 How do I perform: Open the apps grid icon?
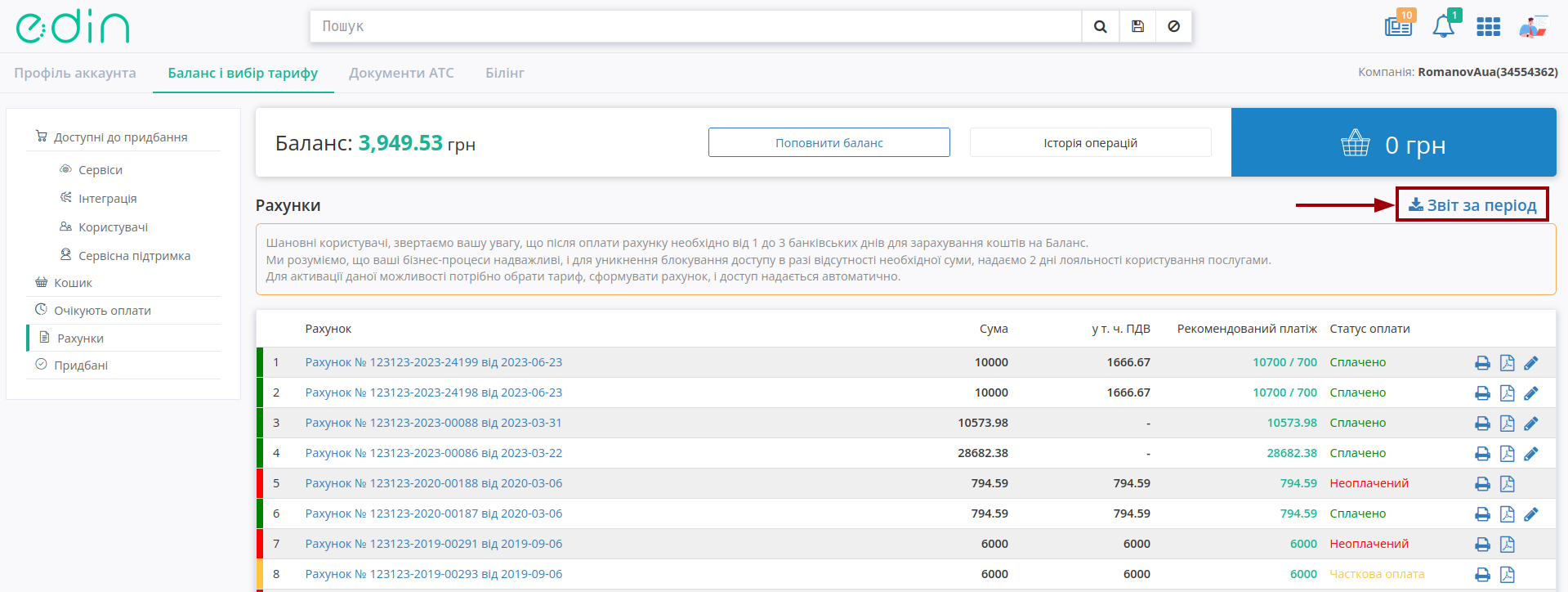coord(1489,27)
